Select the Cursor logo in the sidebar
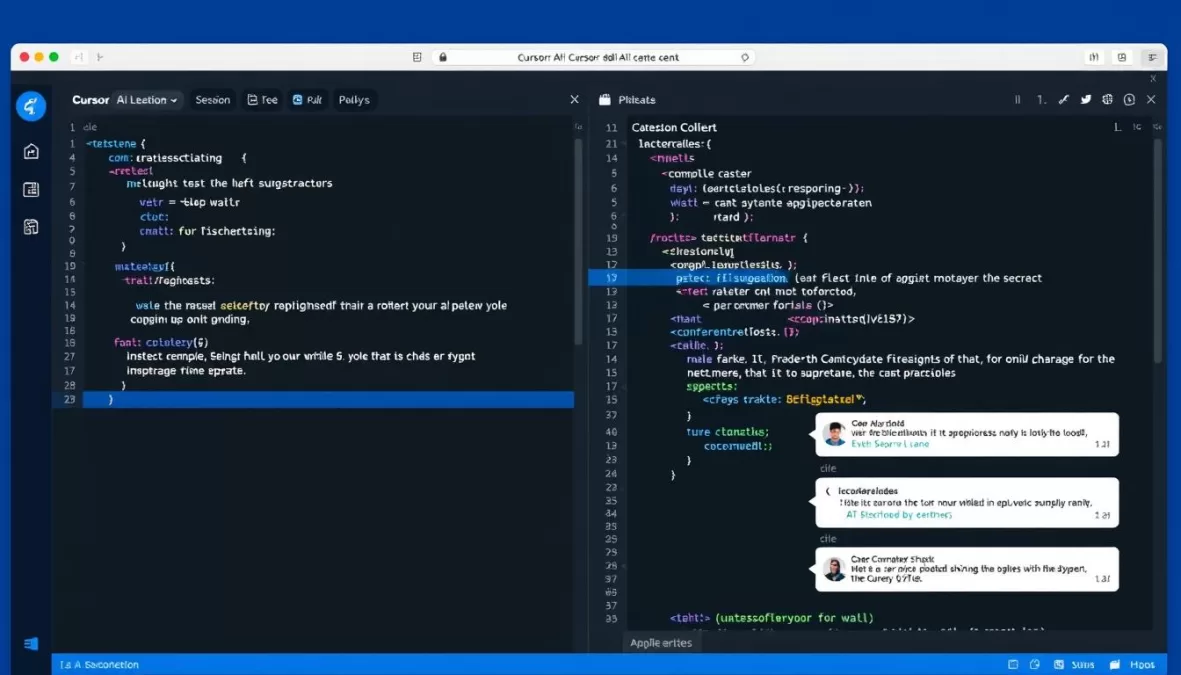This screenshot has width=1181, height=675. coord(31,107)
